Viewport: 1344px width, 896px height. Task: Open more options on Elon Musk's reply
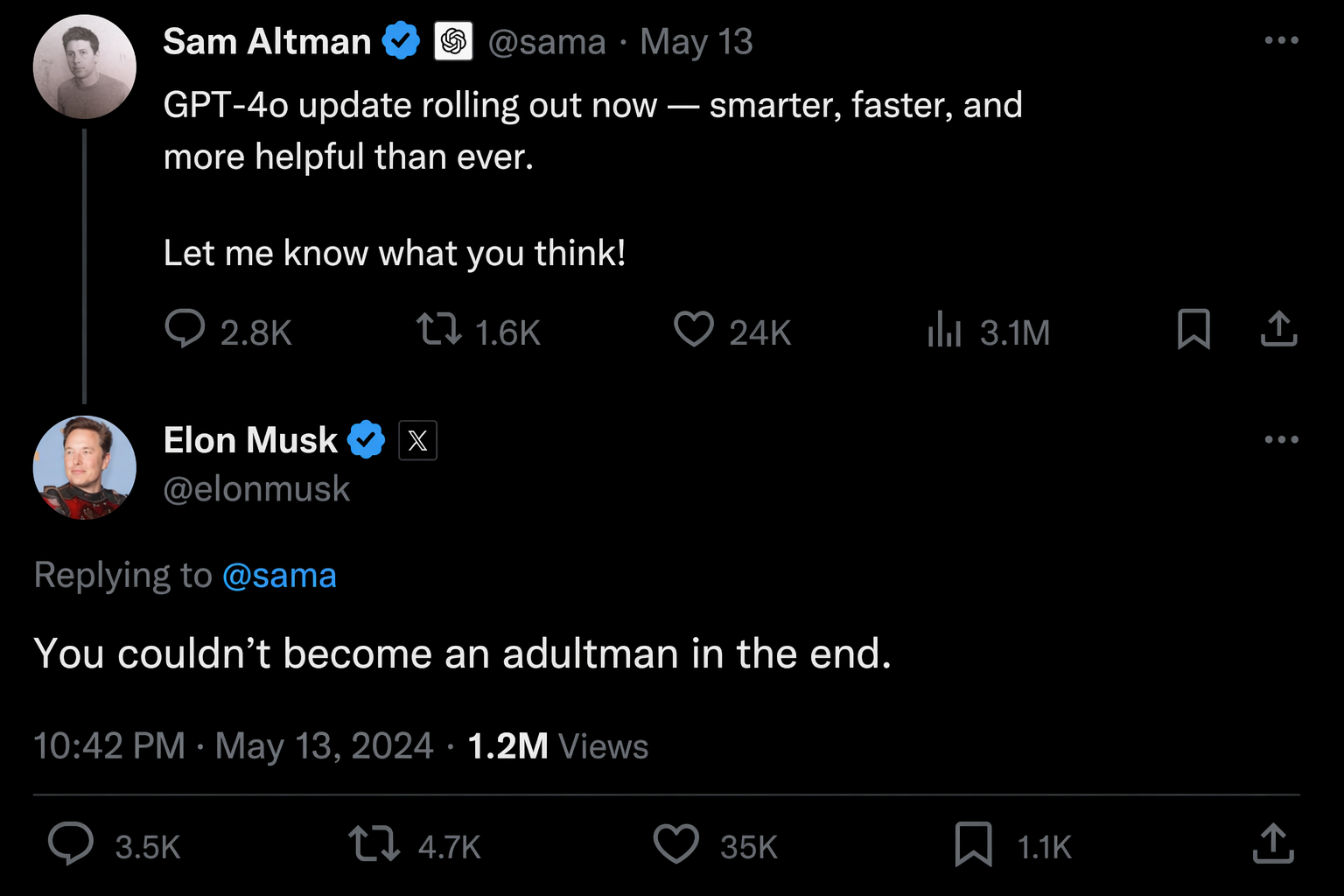(1281, 439)
